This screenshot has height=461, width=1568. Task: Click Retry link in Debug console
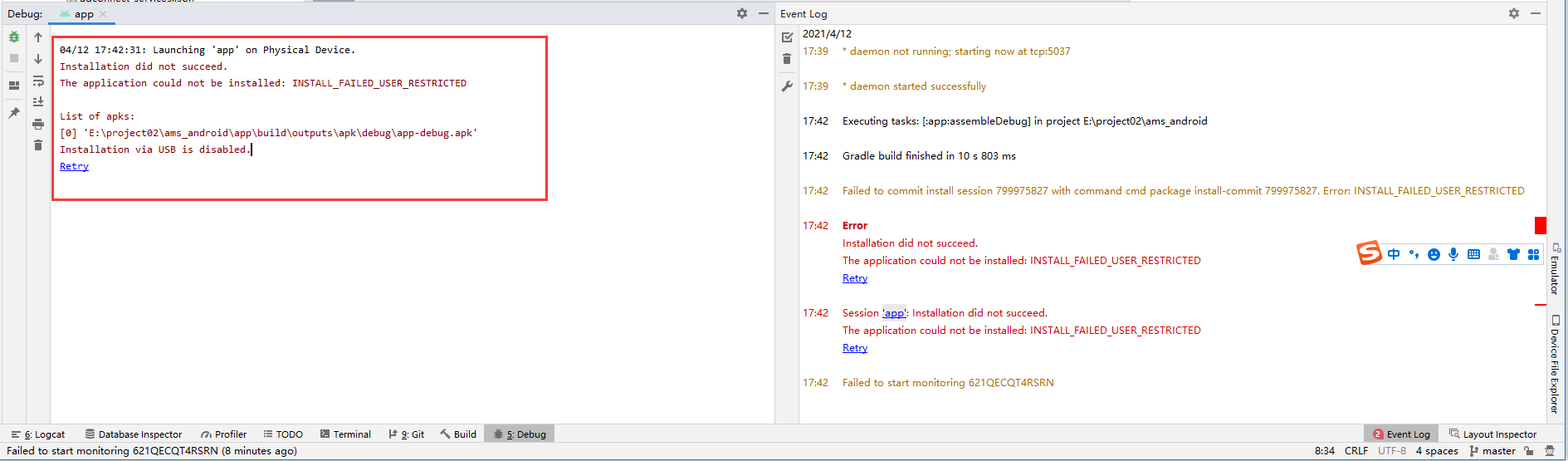74,166
